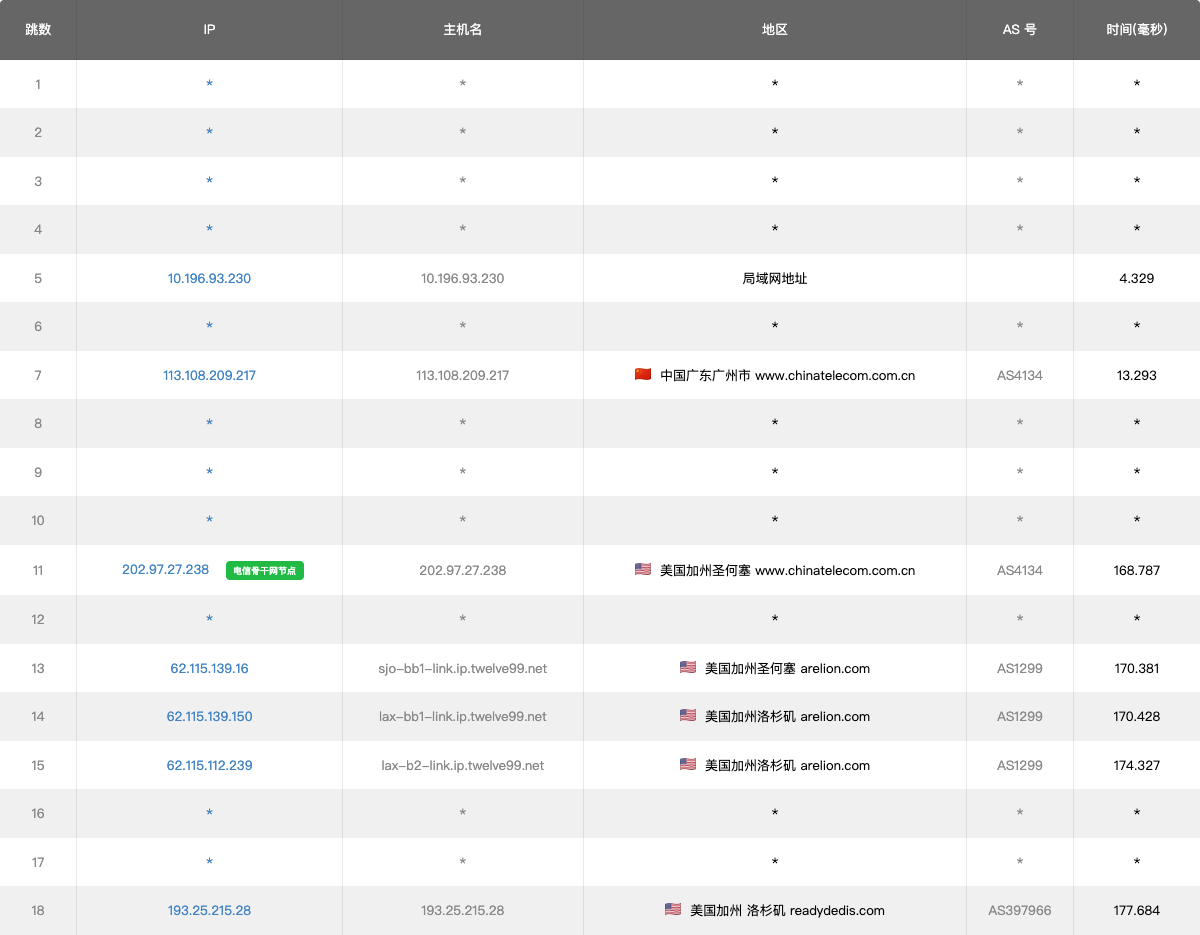Click the US flag beside readydedis.com
1200x935 pixels.
pyautogui.click(x=673, y=910)
